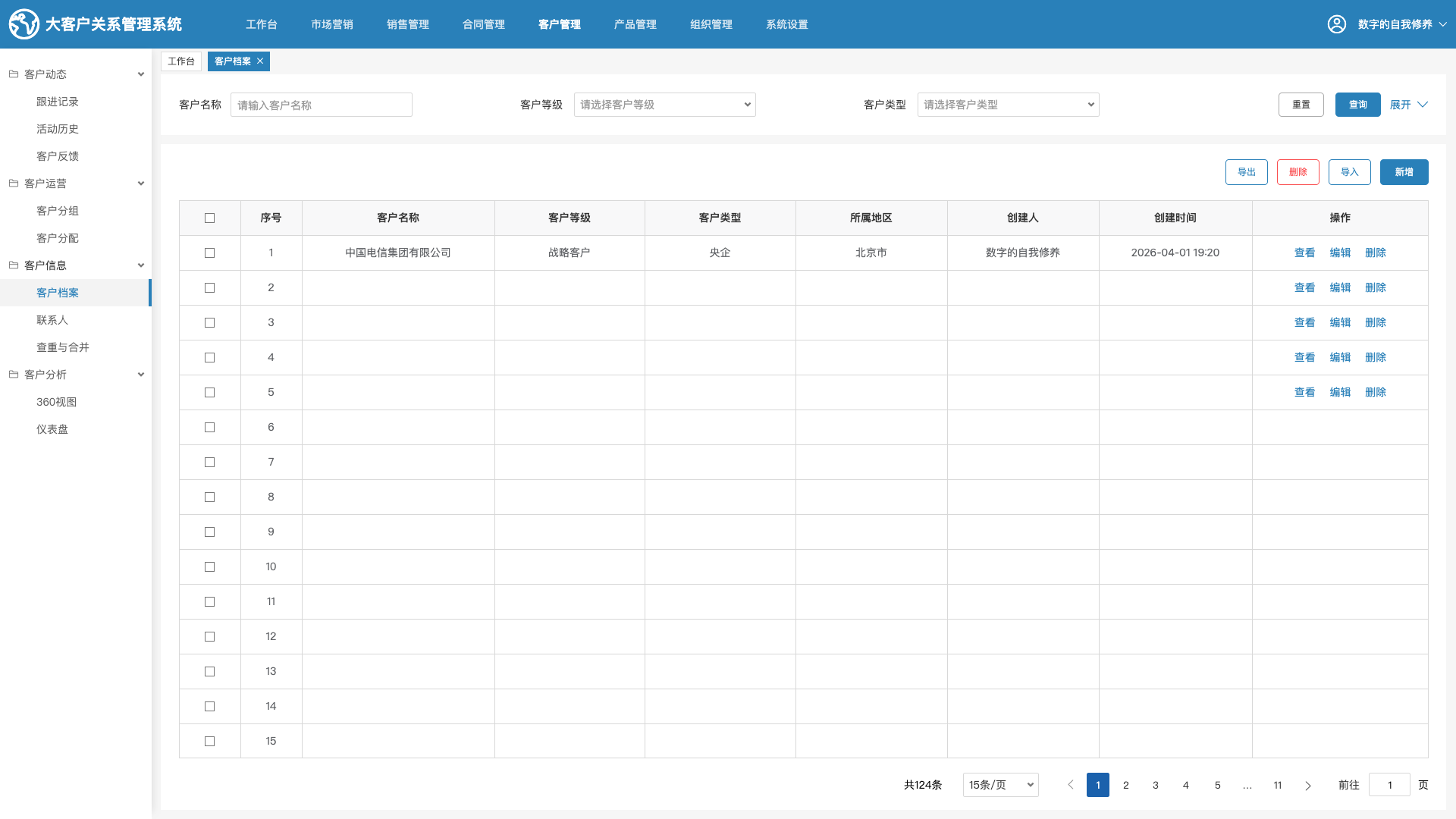
Task: Click the user avatar icon
Action: coord(1336,24)
